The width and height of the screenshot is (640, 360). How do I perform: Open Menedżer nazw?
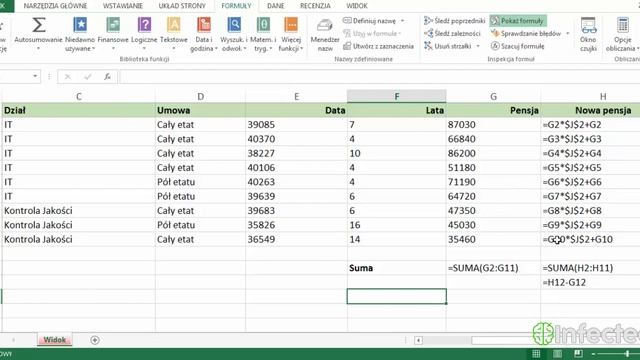click(325, 35)
